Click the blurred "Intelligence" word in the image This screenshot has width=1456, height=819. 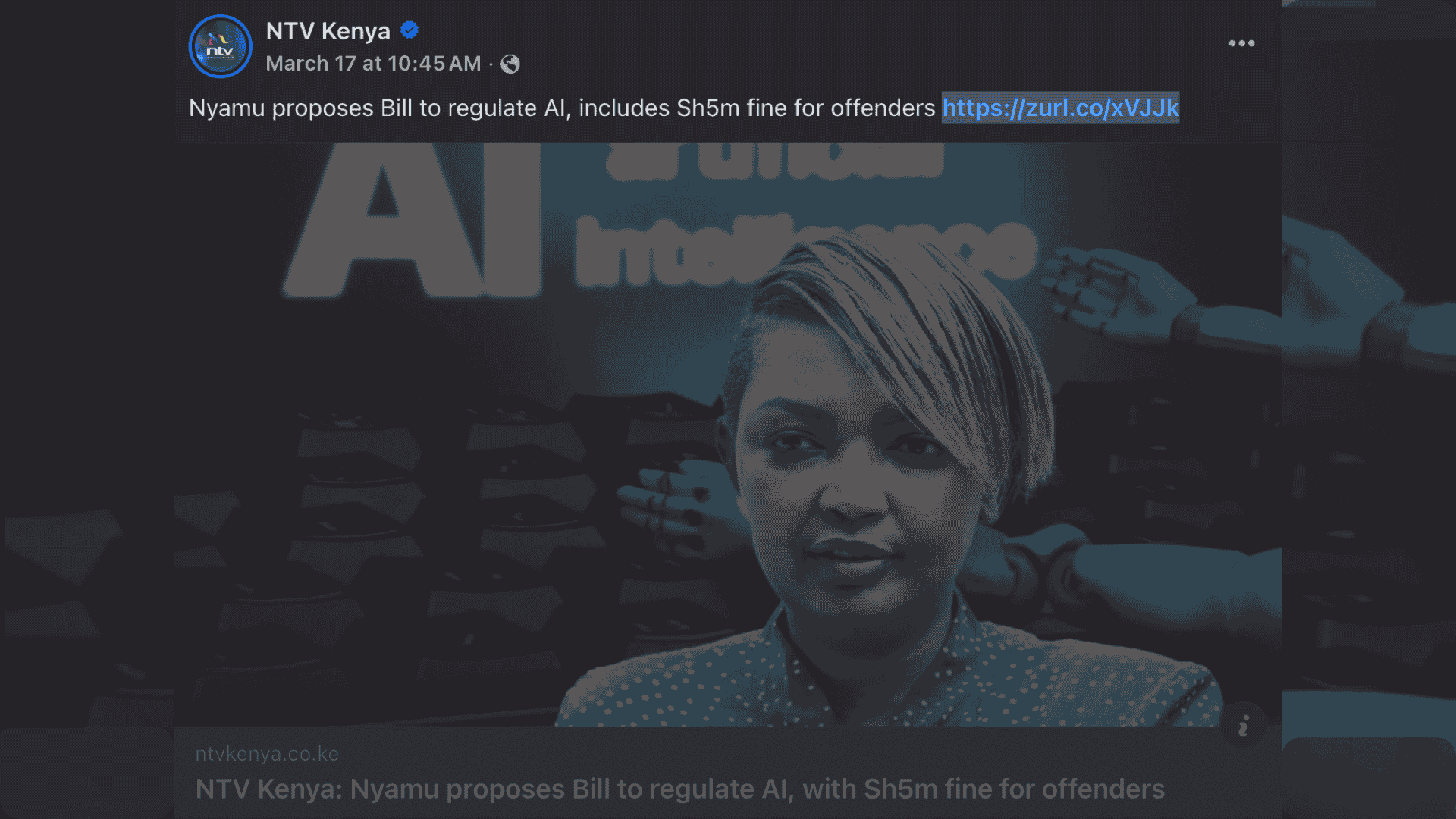[x=804, y=250]
